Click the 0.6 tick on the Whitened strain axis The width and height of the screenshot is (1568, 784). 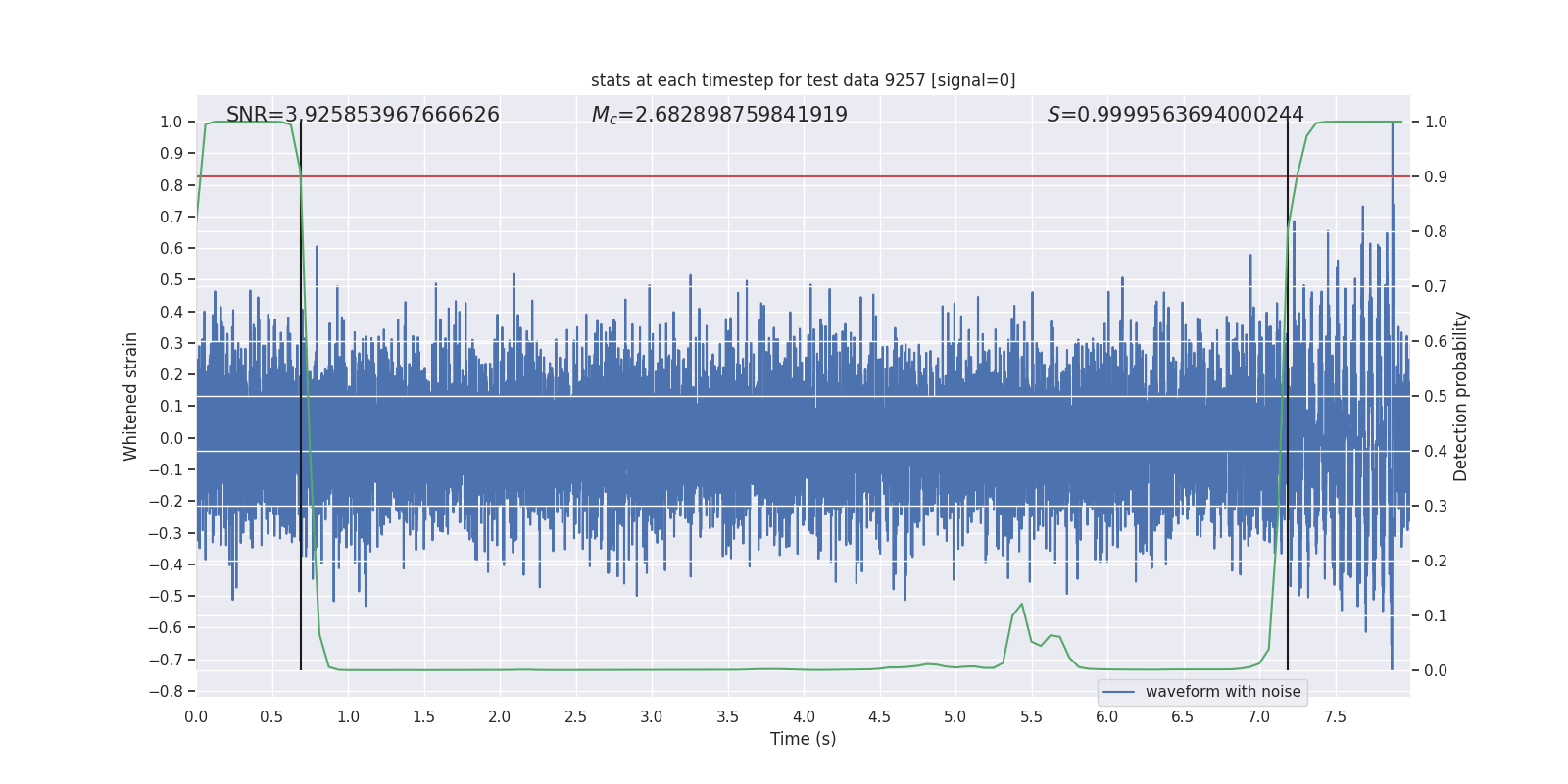171,249
